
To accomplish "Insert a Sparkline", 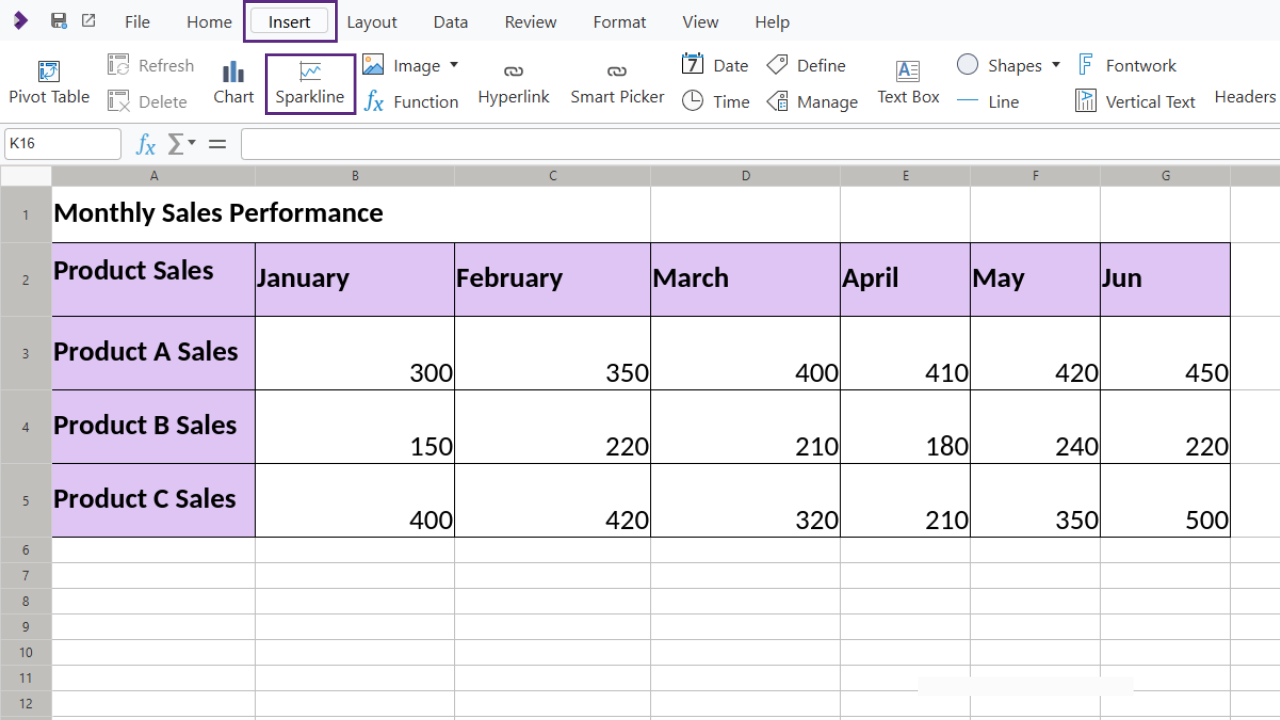I will pos(309,83).
